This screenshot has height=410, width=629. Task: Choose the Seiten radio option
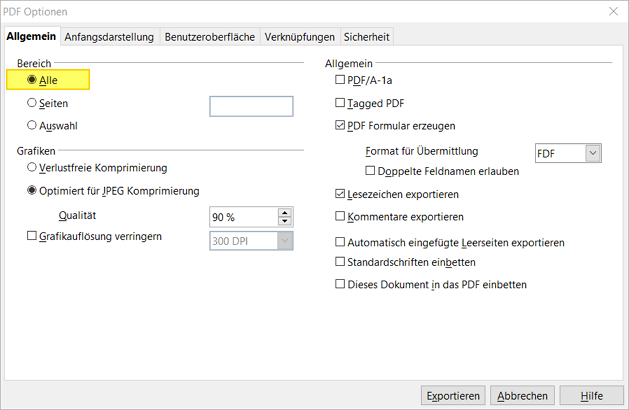click(x=32, y=103)
